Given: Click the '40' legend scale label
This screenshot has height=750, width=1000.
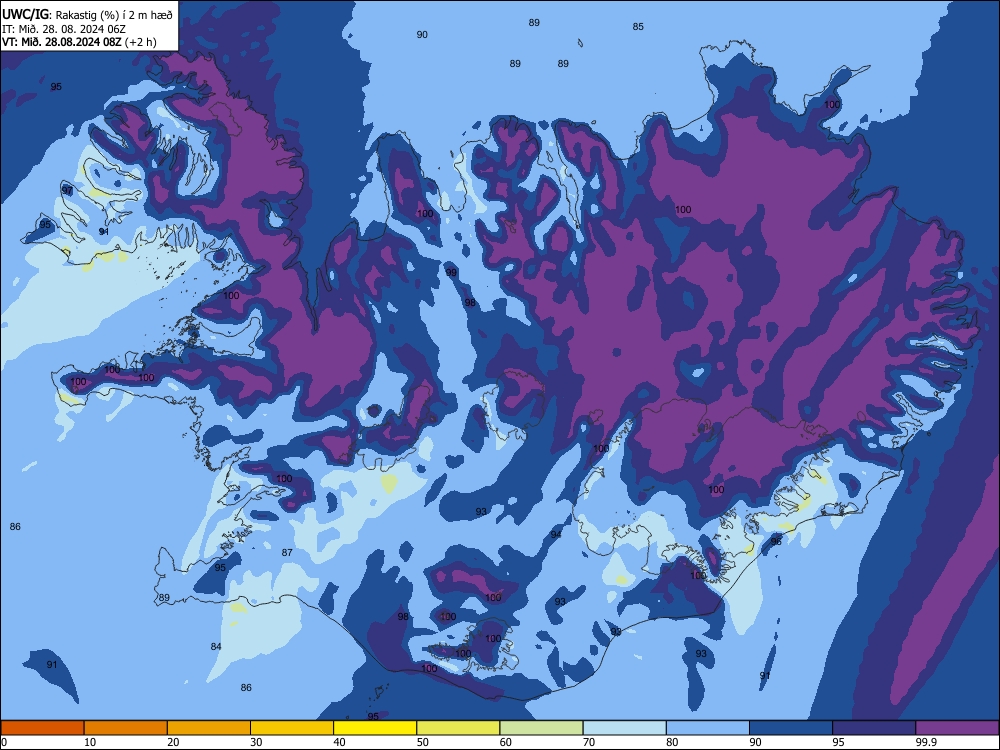Looking at the screenshot, I should (339, 742).
